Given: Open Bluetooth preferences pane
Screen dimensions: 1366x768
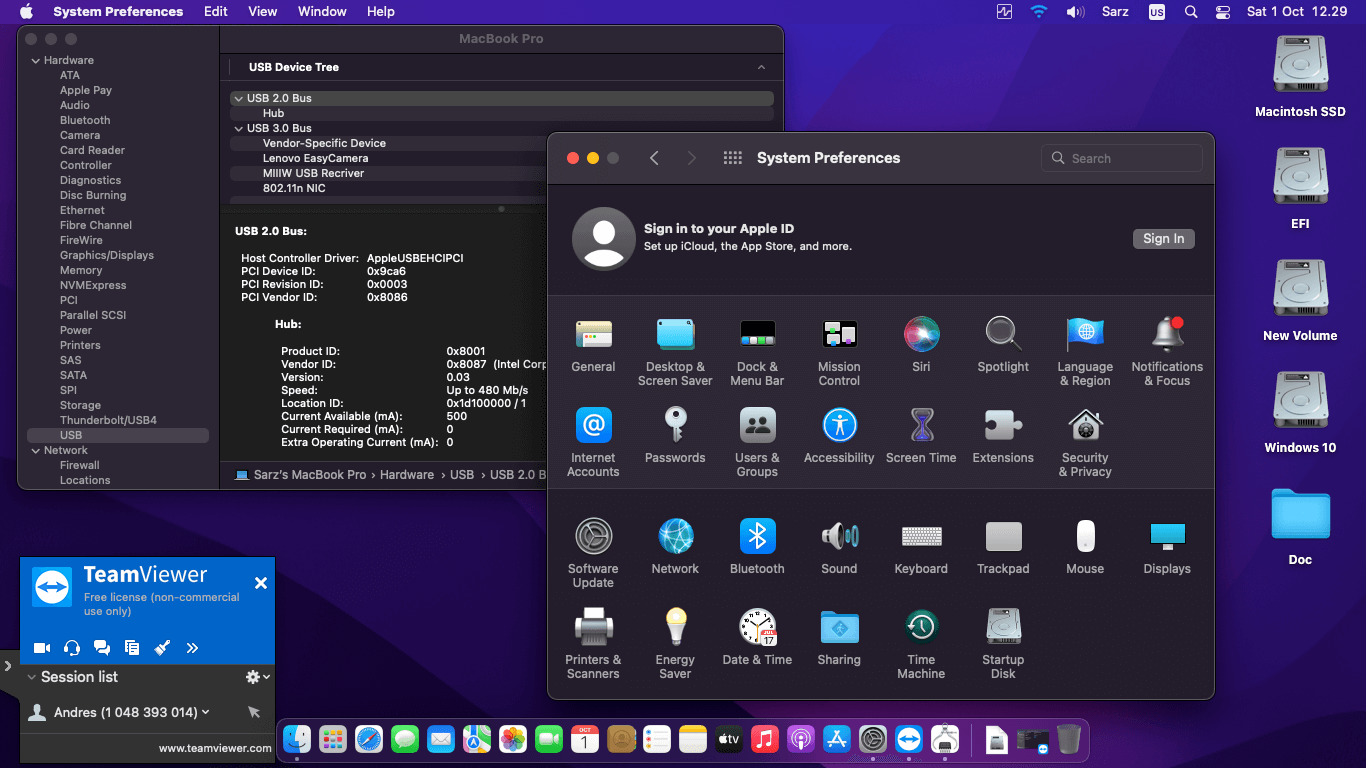Looking at the screenshot, I should point(757,546).
